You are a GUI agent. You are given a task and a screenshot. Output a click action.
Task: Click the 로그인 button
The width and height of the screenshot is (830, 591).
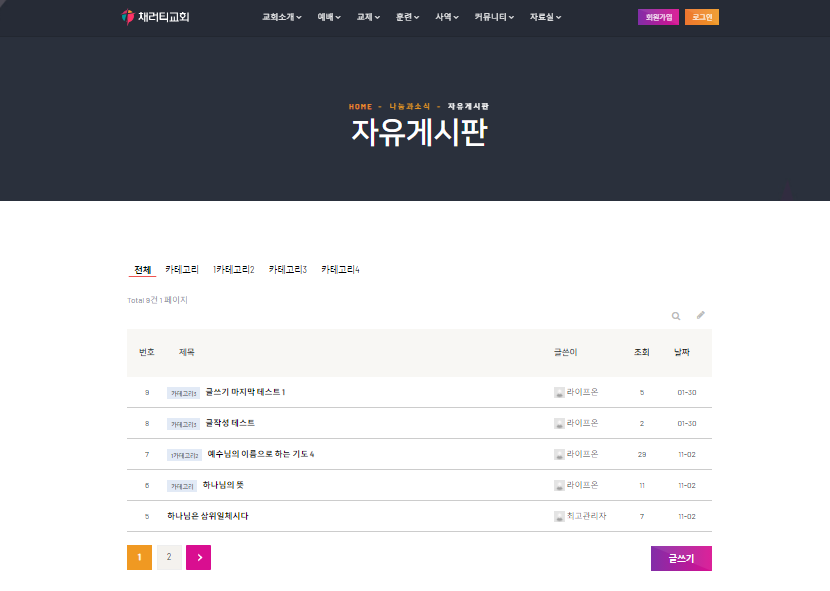pyautogui.click(x=700, y=16)
